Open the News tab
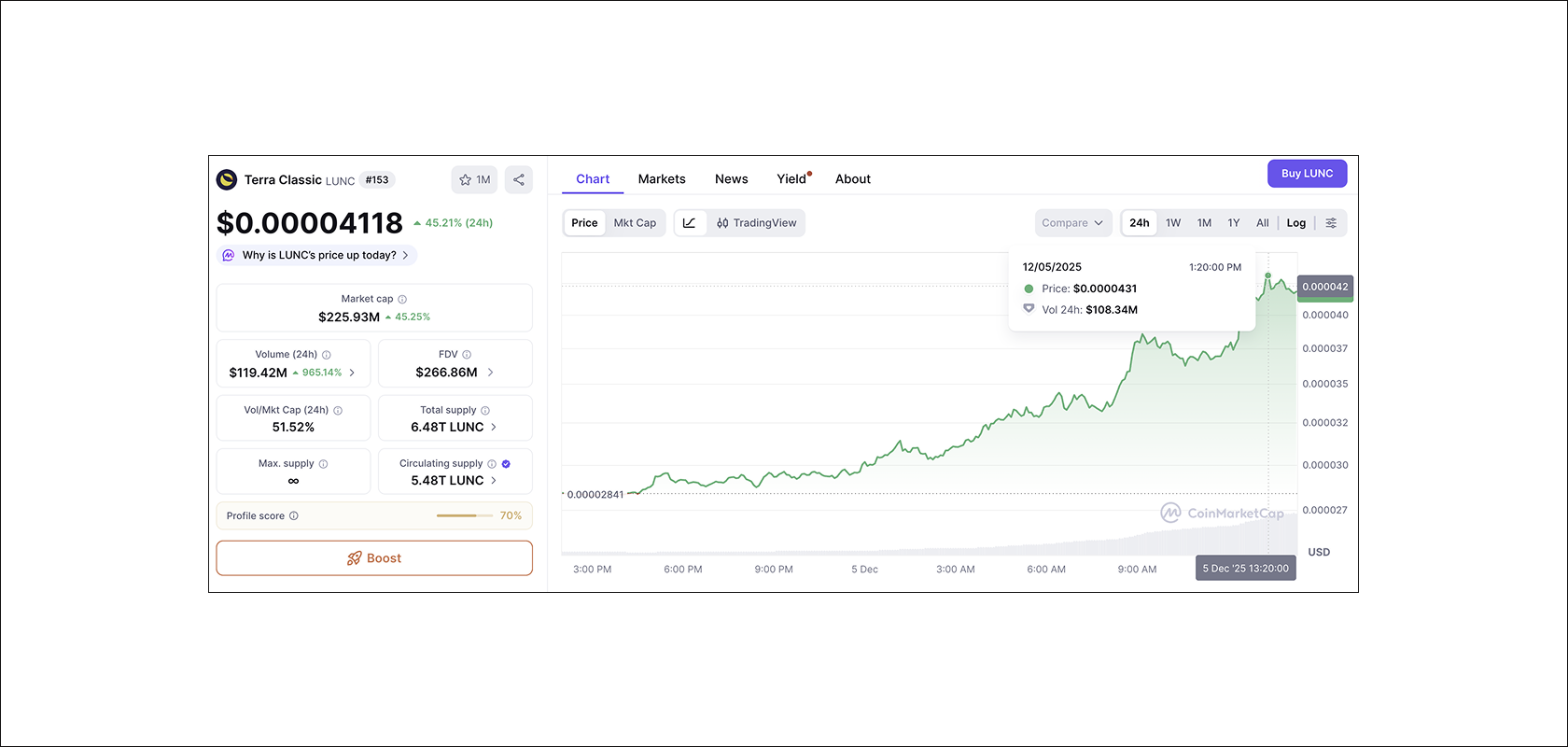 [x=732, y=179]
